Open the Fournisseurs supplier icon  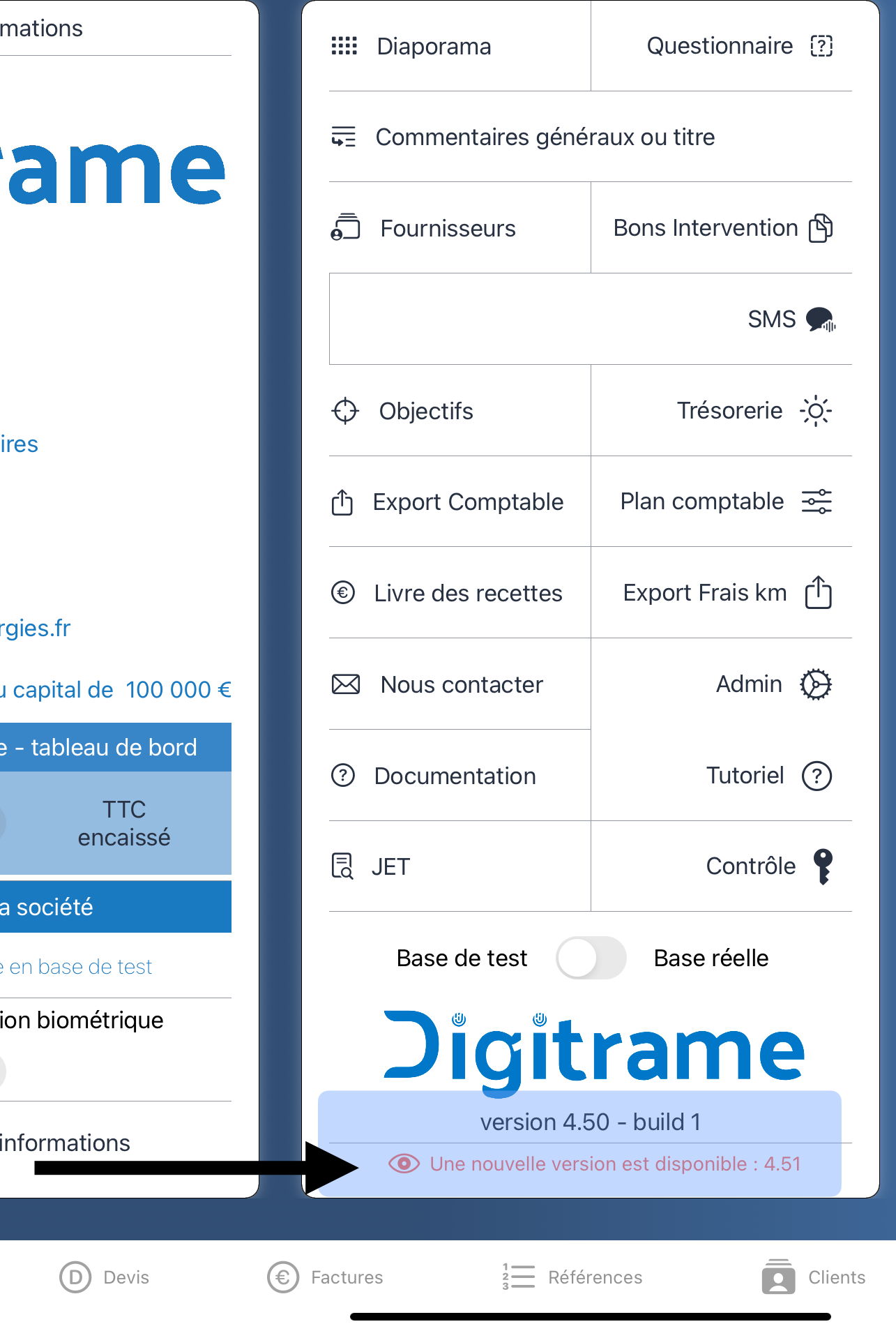click(345, 228)
